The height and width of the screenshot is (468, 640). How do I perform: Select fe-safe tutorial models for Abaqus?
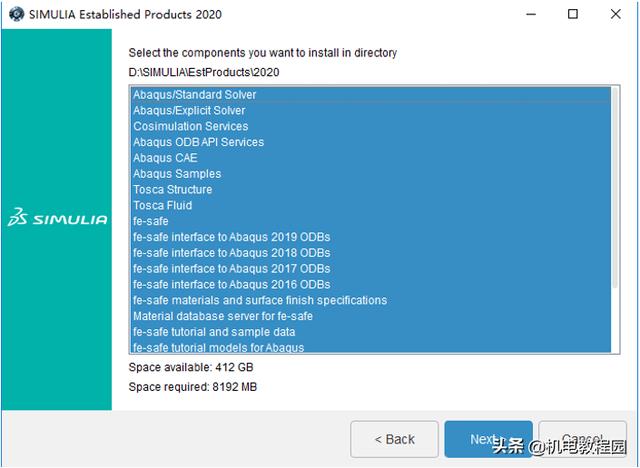(x=371, y=347)
